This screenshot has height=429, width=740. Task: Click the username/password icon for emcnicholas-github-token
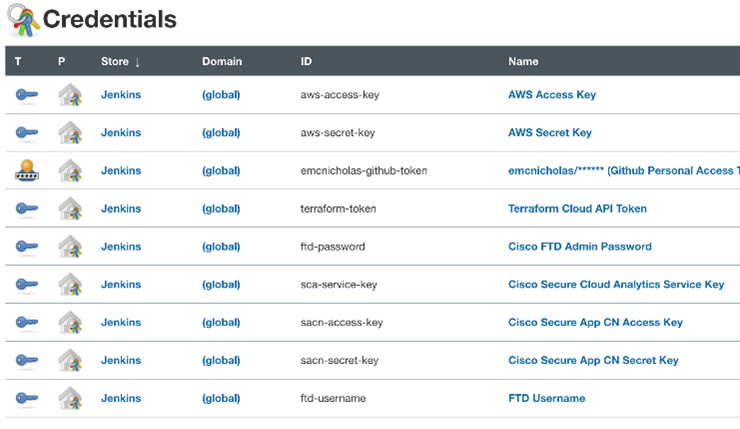point(27,170)
